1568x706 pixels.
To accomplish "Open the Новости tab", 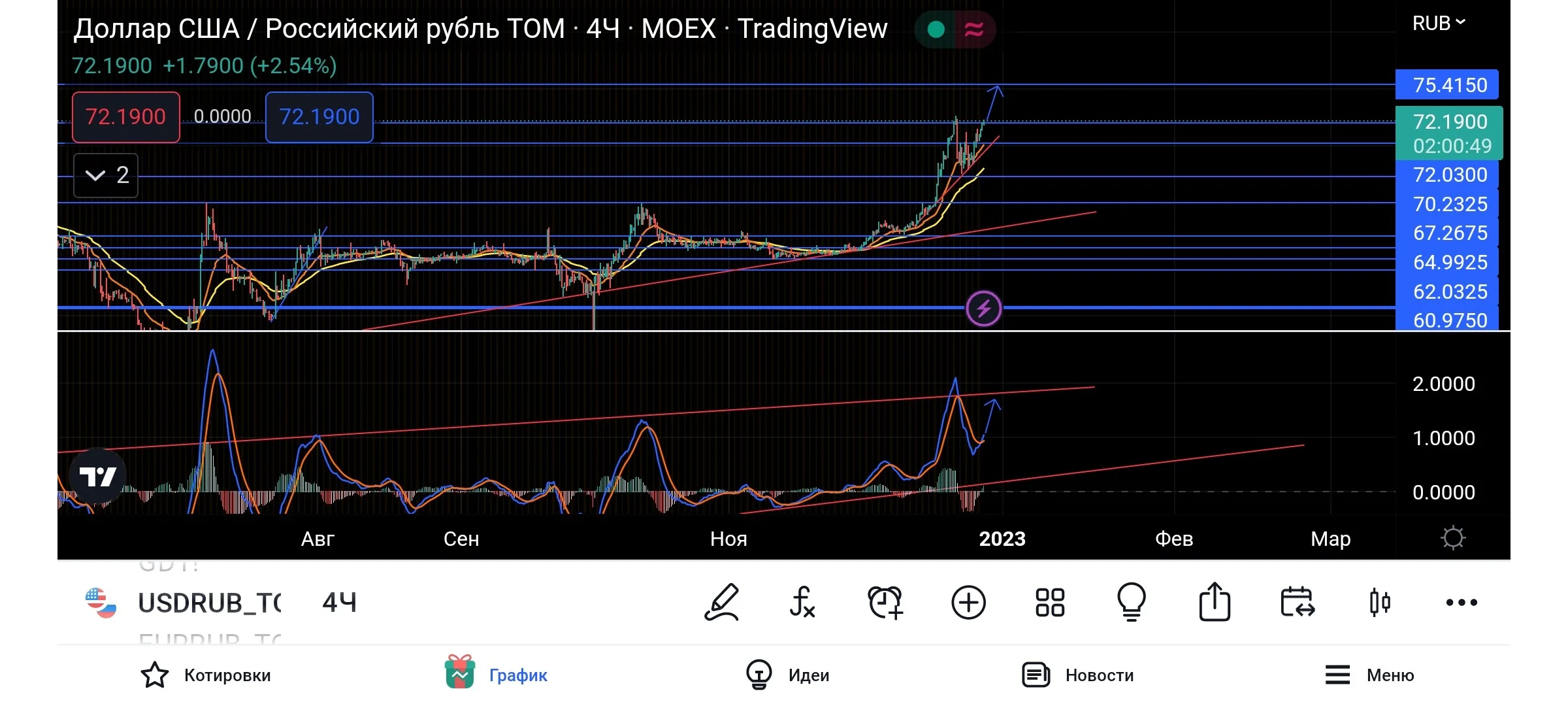I will click(1078, 675).
